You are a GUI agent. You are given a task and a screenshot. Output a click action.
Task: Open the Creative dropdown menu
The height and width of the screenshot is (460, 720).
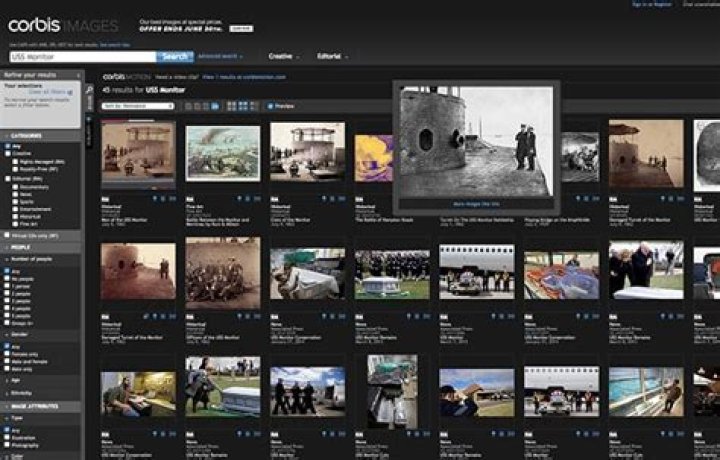[284, 56]
